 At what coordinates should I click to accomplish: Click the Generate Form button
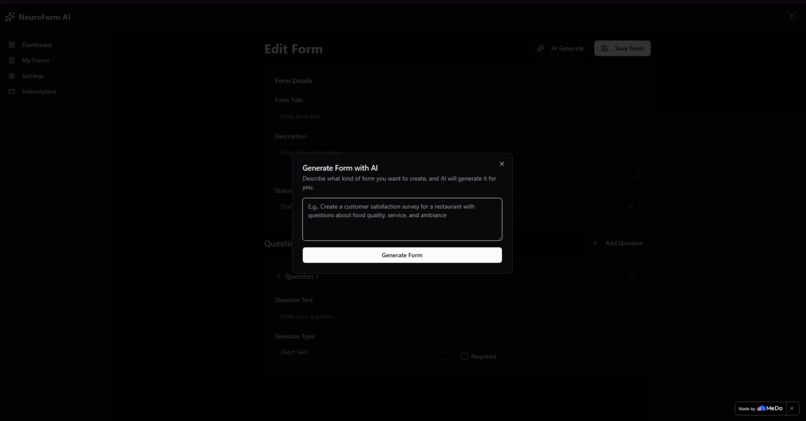[x=402, y=255]
